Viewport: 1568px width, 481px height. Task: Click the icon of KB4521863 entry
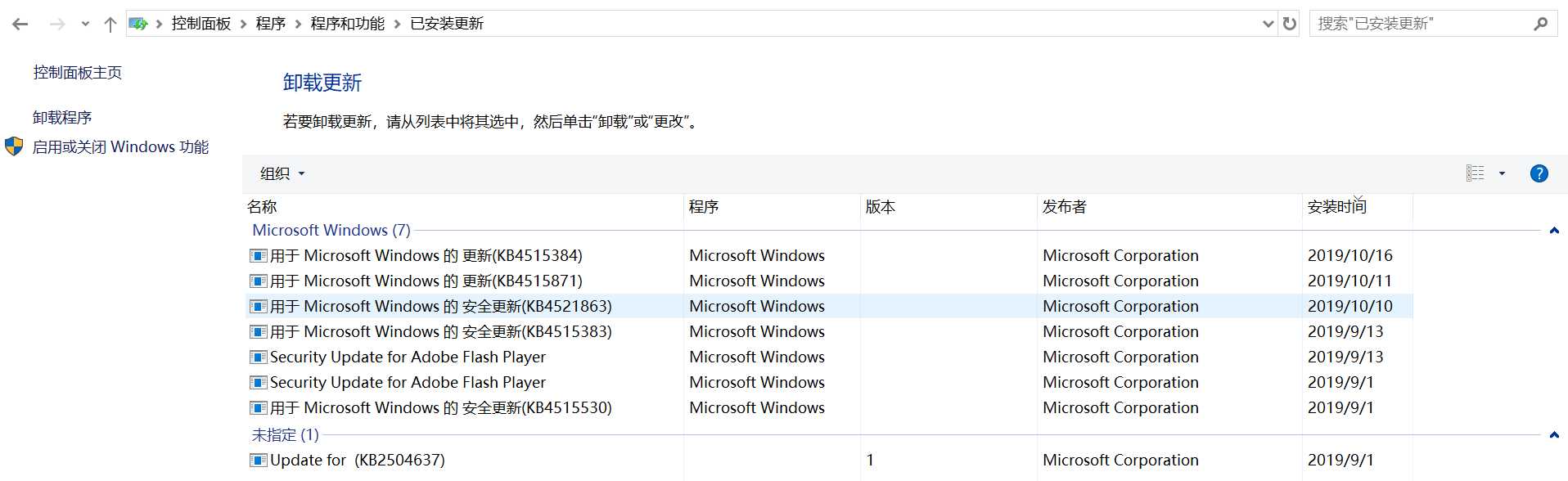(259, 307)
